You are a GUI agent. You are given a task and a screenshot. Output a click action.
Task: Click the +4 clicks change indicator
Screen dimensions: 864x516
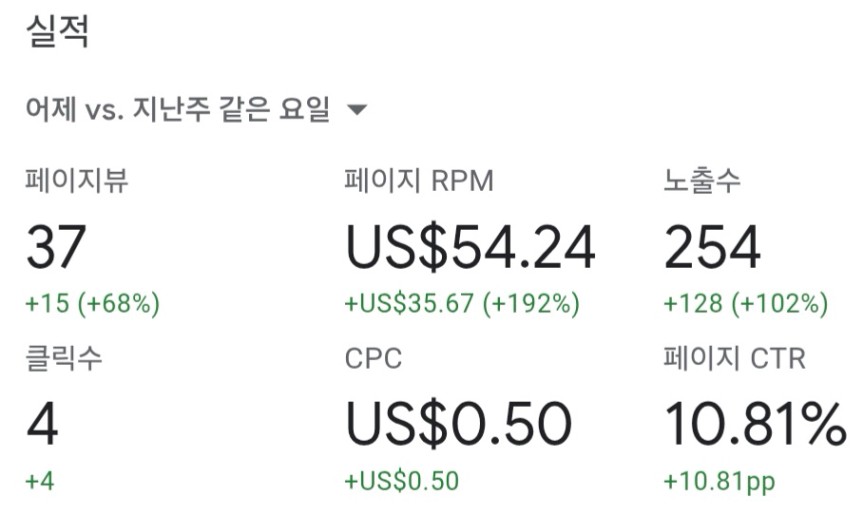40,481
